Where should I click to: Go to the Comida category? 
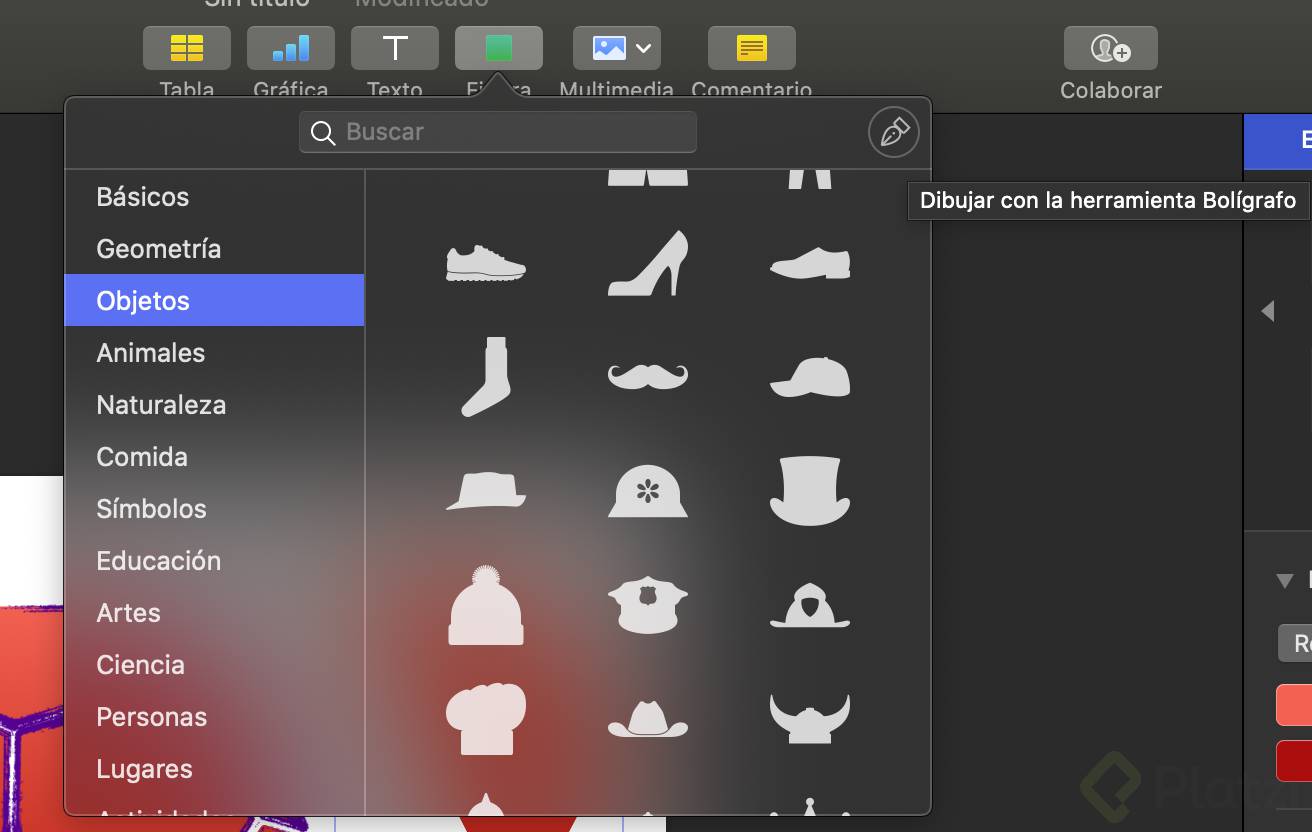click(x=214, y=456)
